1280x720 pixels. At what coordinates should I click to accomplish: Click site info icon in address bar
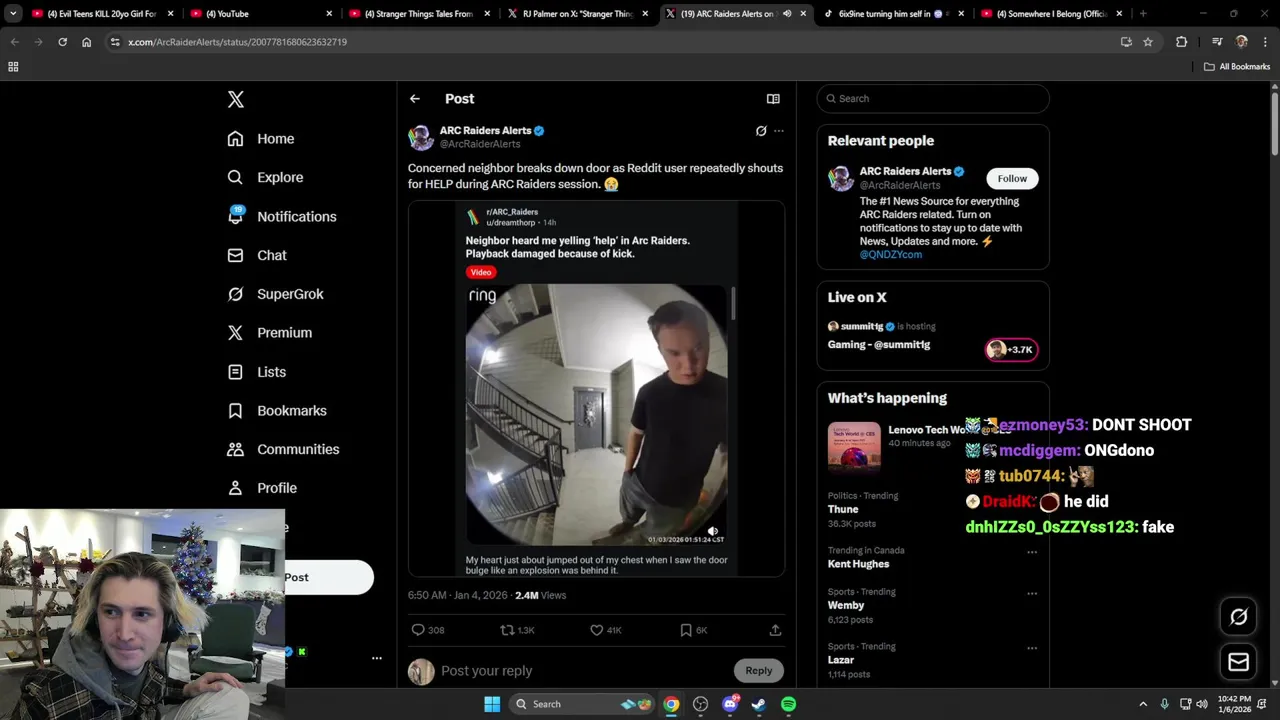coord(115,42)
